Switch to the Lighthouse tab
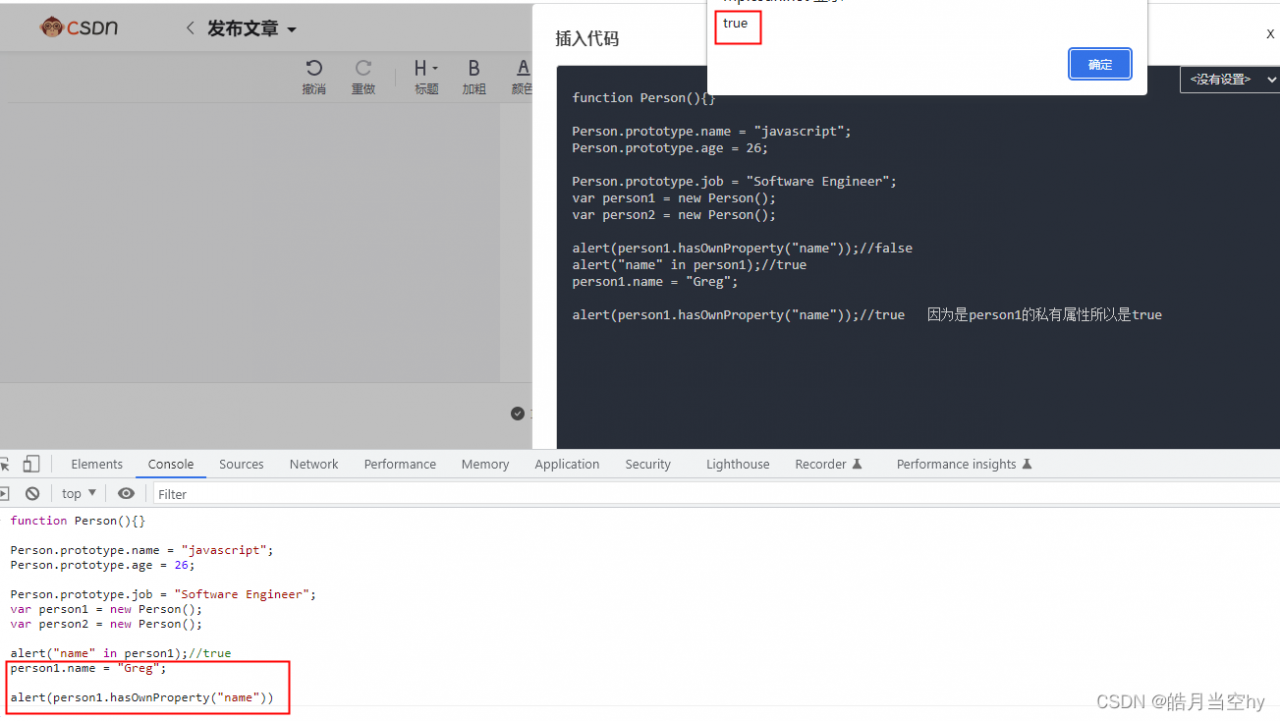 click(x=738, y=464)
